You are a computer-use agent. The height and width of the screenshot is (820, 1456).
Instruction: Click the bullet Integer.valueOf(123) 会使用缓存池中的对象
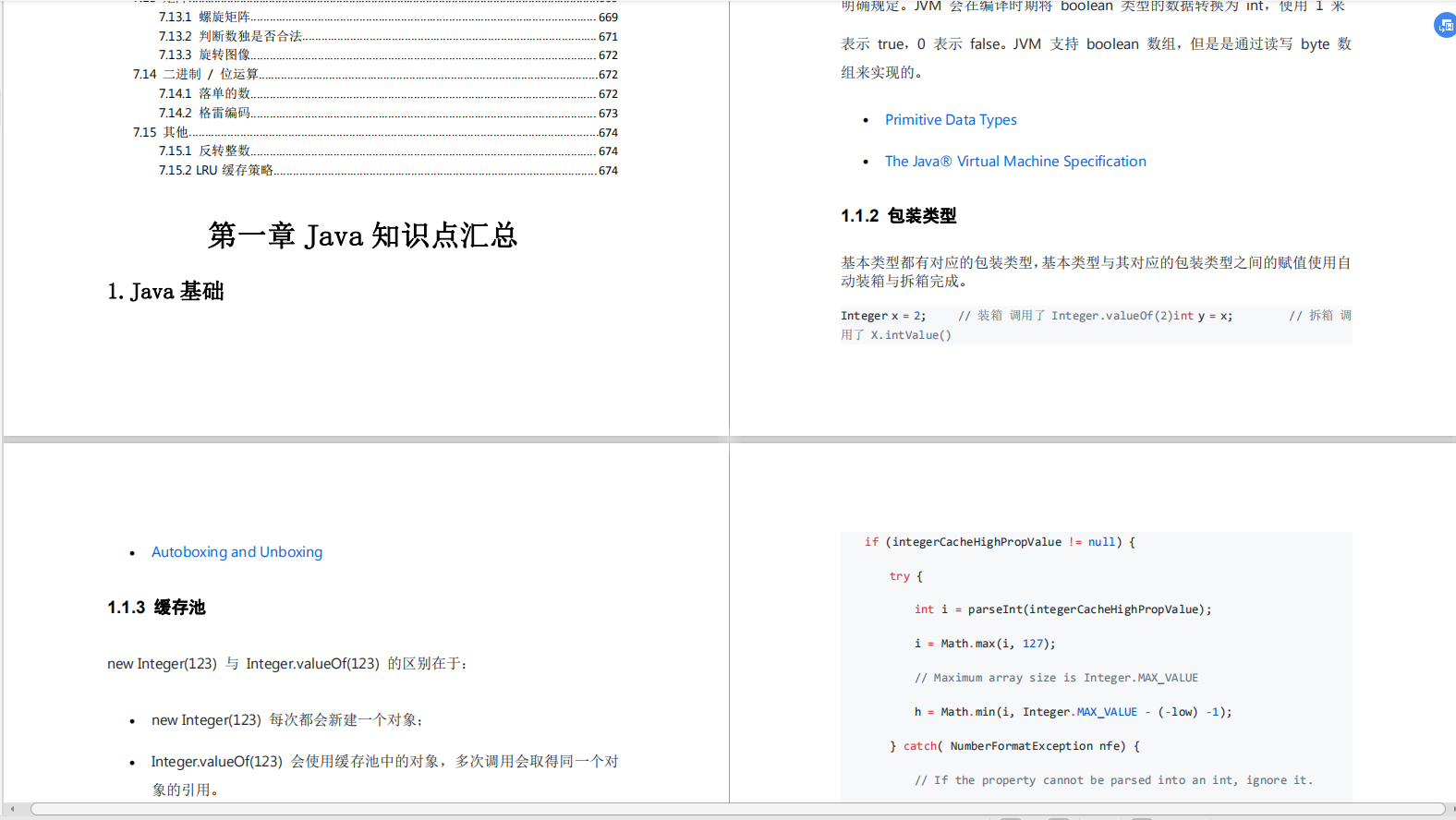point(385,776)
